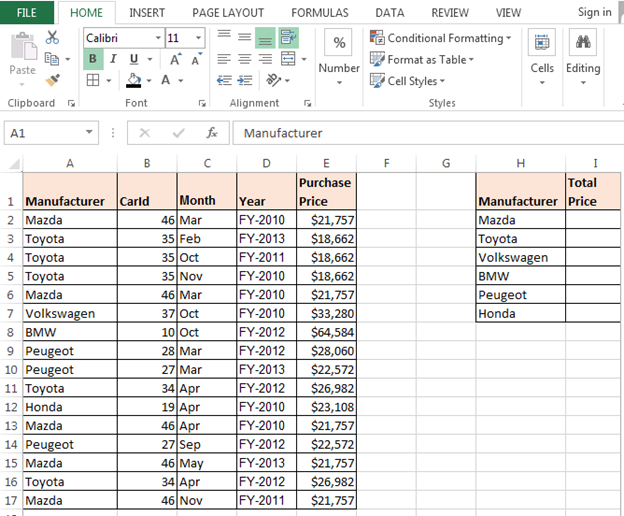Screen dimensions: 624x516
Task: Click the Font Color letter A icon
Action: click(166, 80)
